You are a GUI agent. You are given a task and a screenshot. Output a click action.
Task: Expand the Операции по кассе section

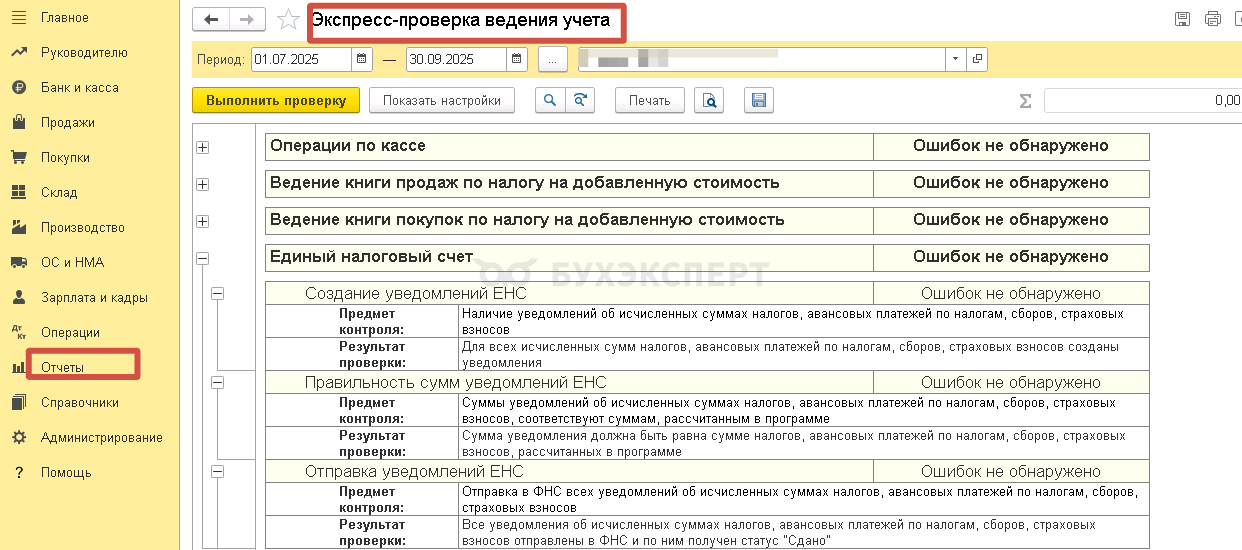[203, 147]
